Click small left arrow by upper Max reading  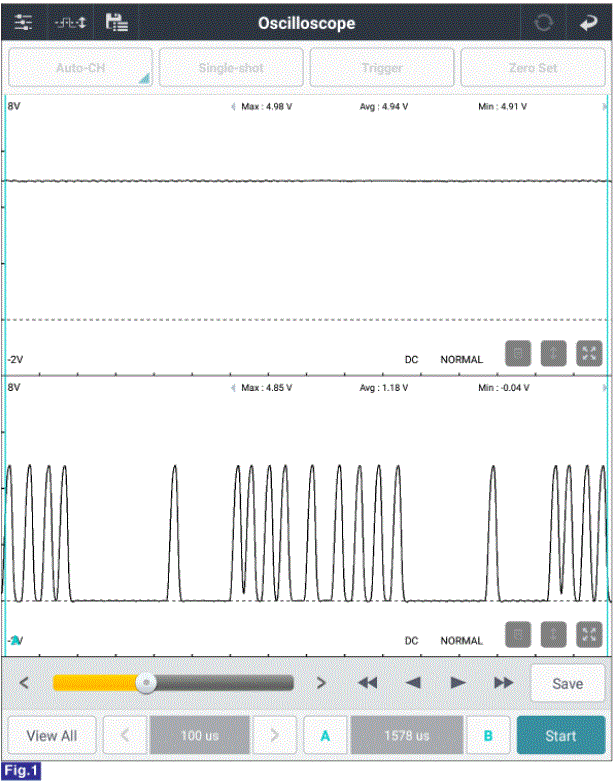click(x=233, y=106)
